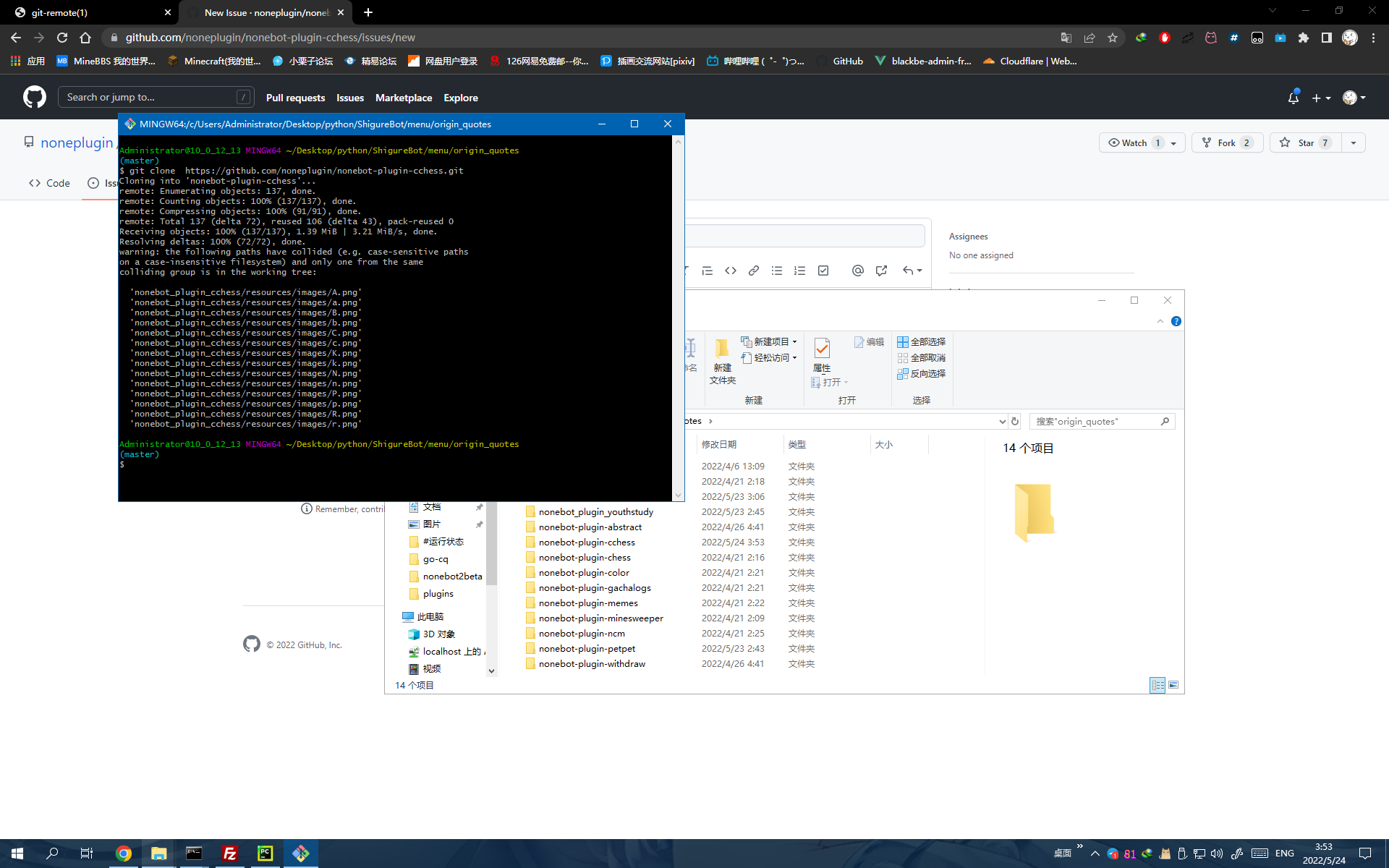Select the Git Bash icon on the taskbar
1389x868 pixels.
tap(301, 853)
